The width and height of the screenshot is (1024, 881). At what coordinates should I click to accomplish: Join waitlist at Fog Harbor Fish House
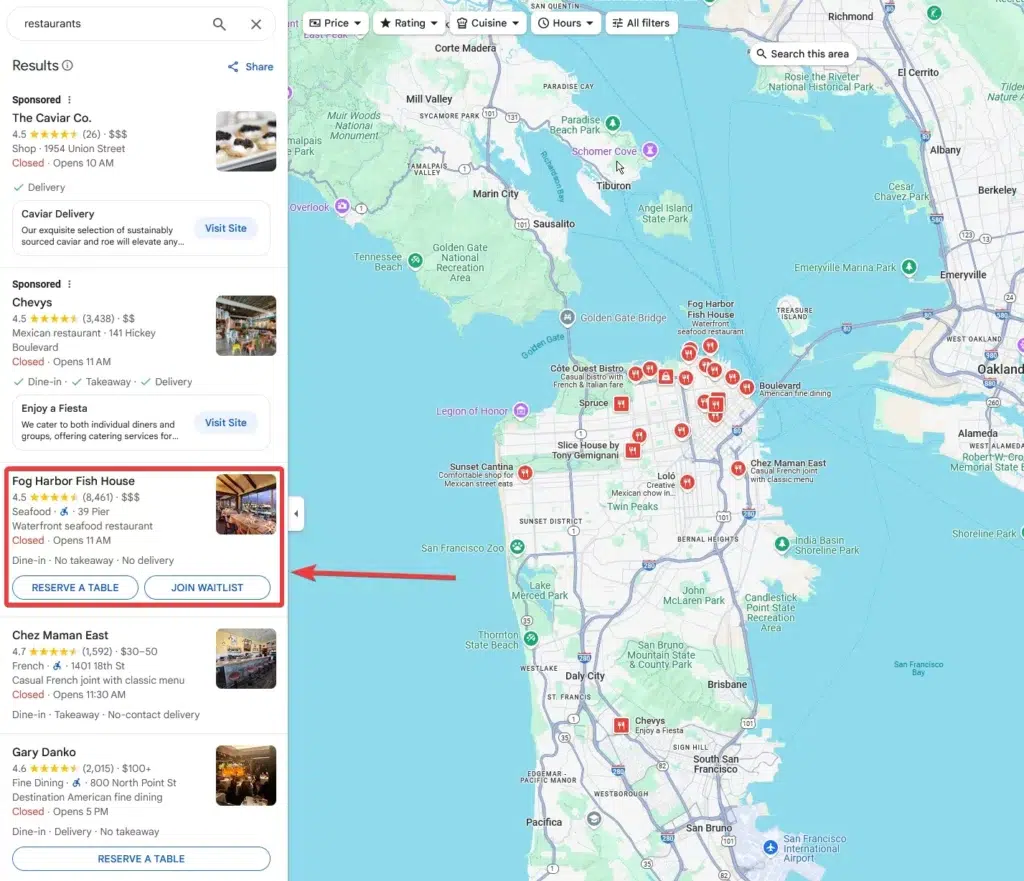point(207,588)
